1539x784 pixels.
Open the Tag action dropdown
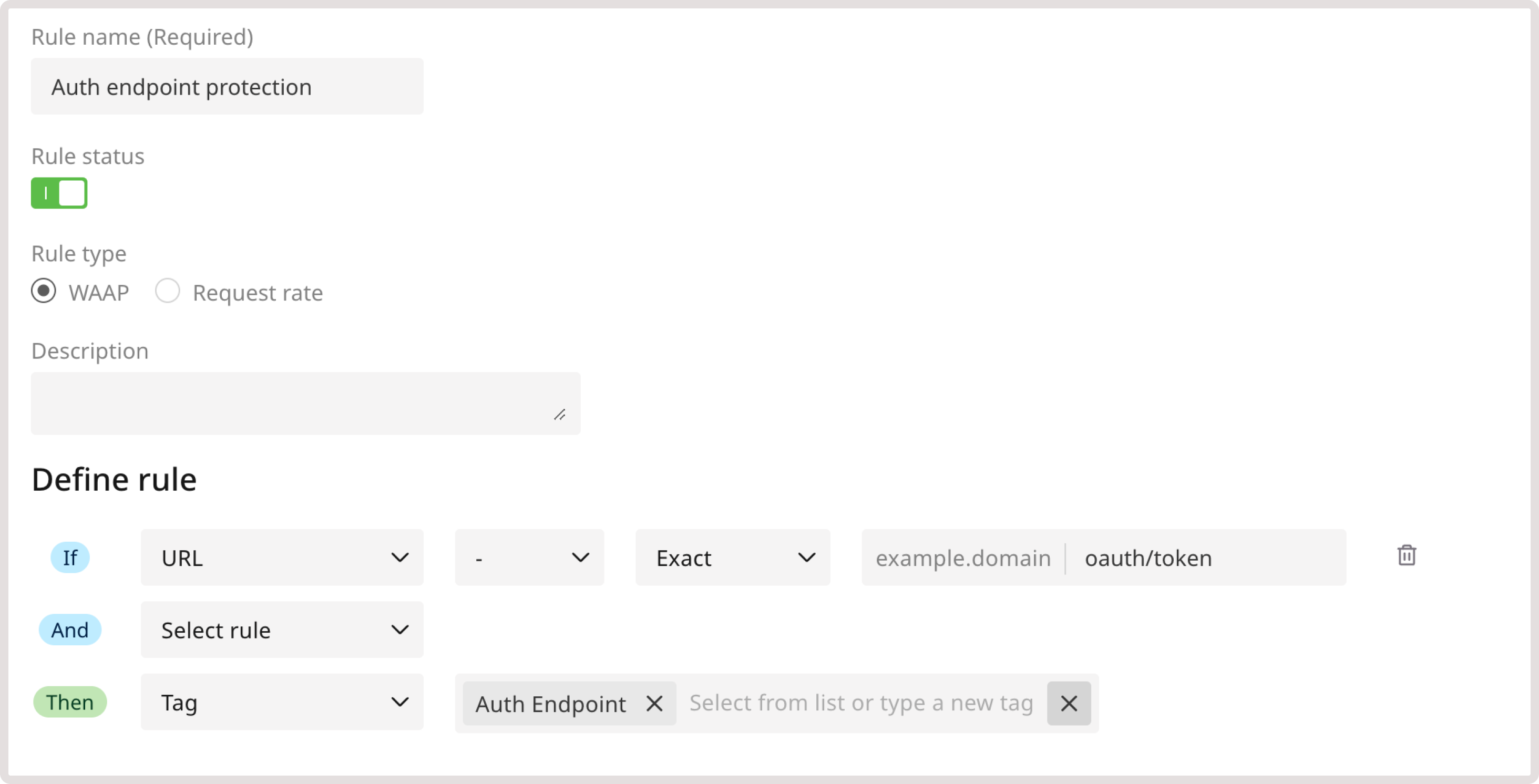pyautogui.click(x=281, y=702)
